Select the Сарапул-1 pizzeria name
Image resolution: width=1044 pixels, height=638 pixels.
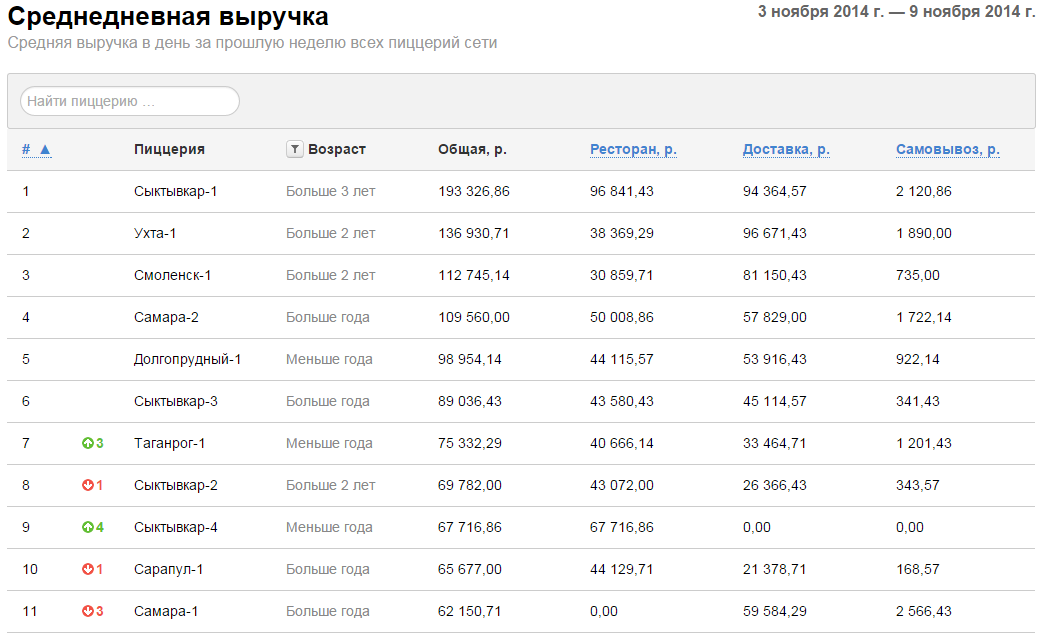pyautogui.click(x=168, y=569)
